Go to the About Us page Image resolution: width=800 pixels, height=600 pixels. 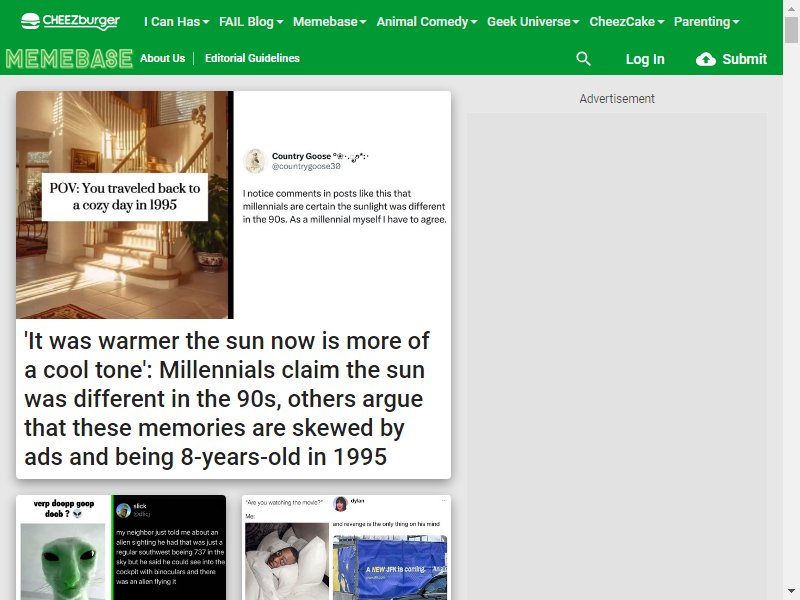163,58
